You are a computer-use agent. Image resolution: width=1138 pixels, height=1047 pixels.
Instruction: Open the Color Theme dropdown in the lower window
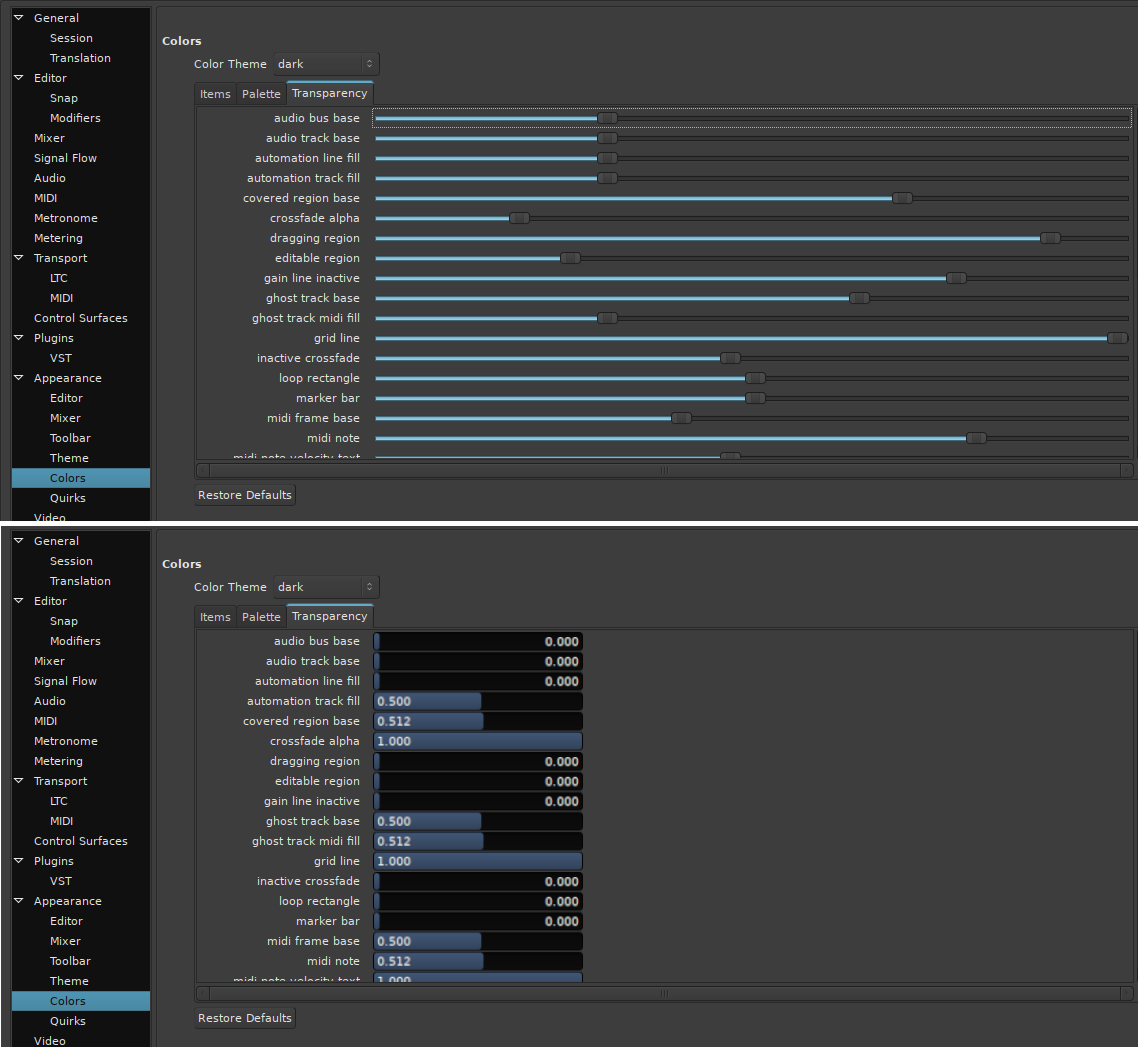tap(326, 587)
